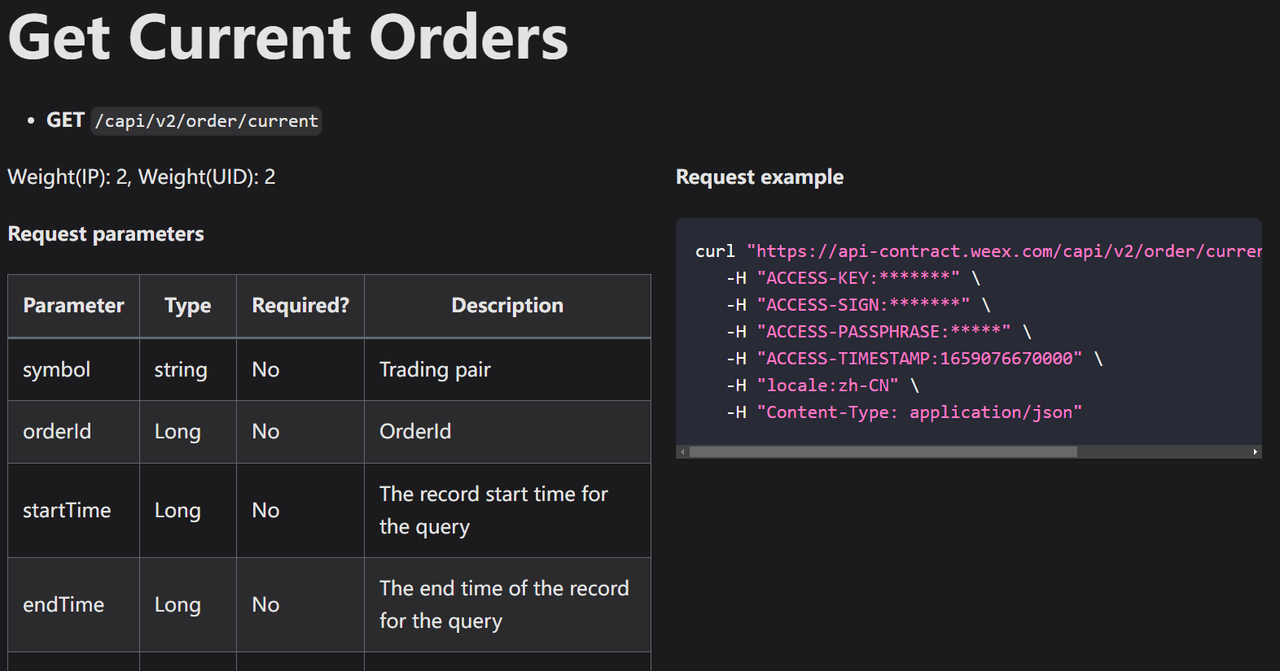Click the Request parameters section title
Image resolution: width=1280 pixels, height=671 pixels.
106,234
